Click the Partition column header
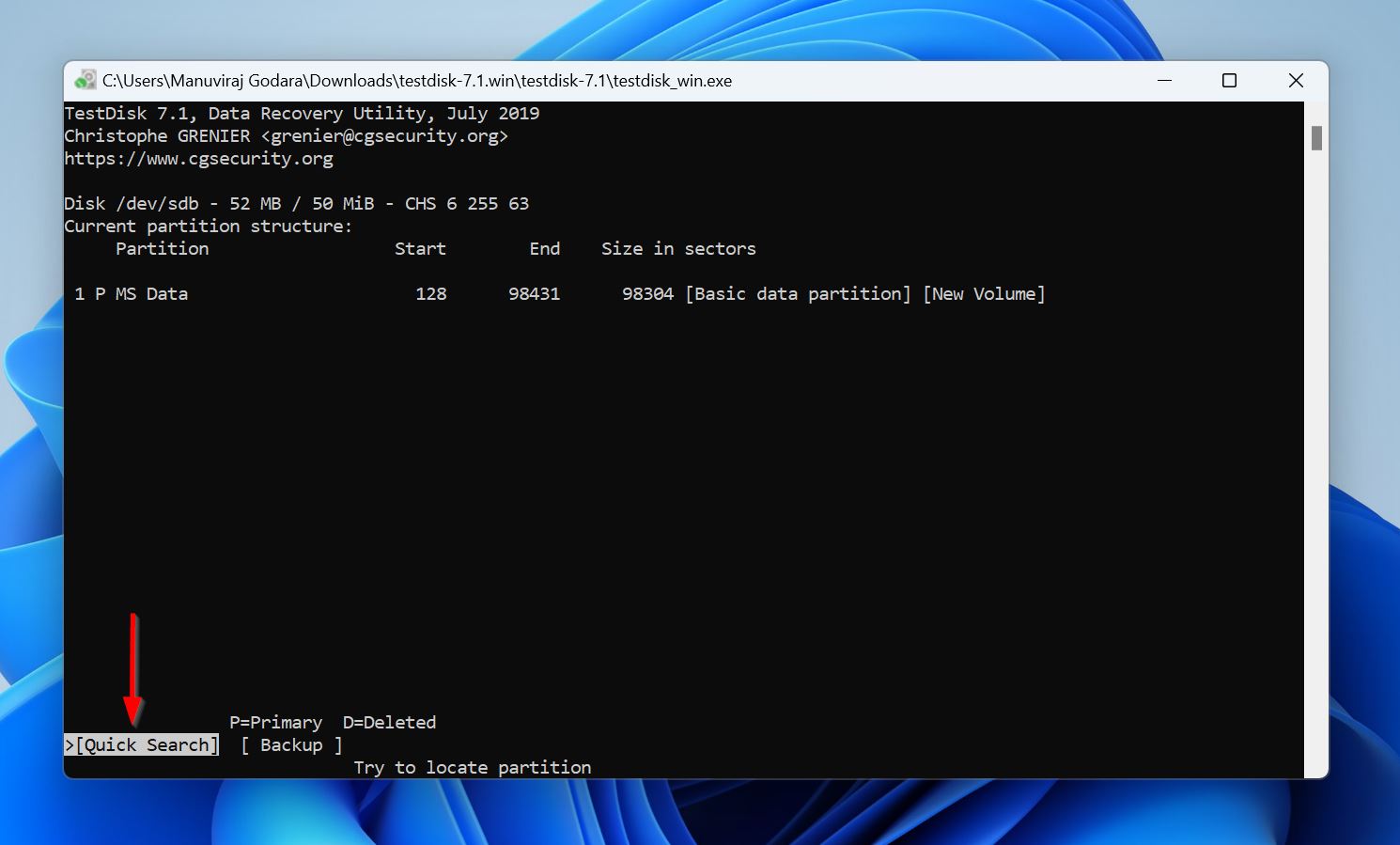1400x845 pixels. (x=162, y=248)
